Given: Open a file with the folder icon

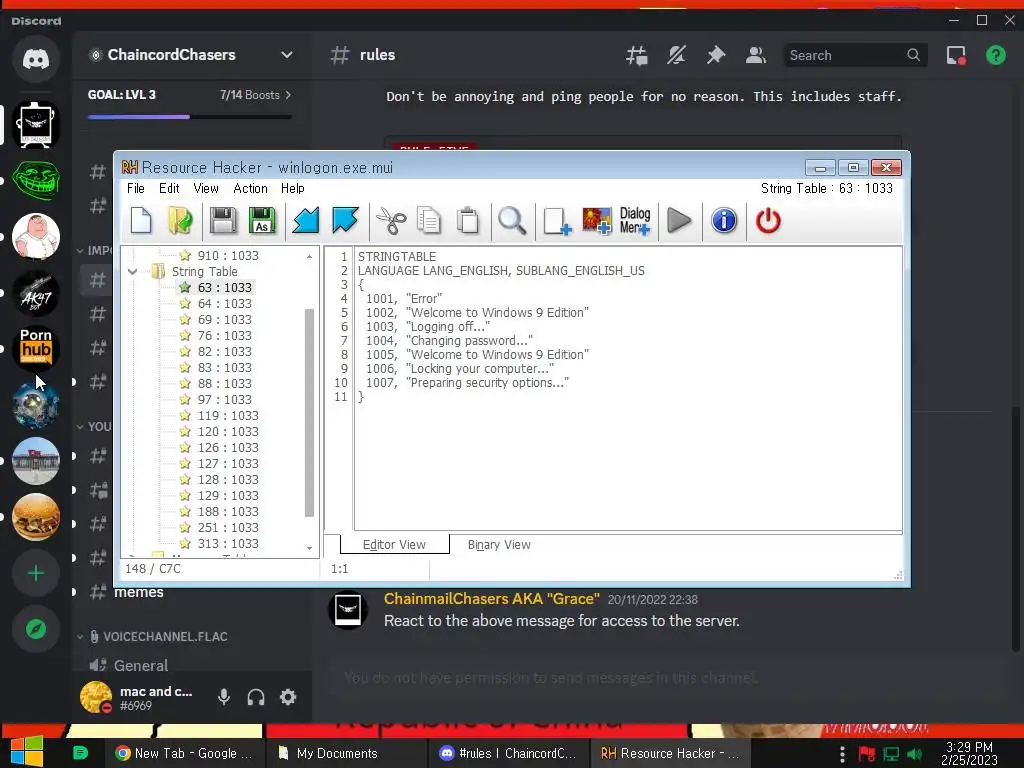Looking at the screenshot, I should pos(180,221).
